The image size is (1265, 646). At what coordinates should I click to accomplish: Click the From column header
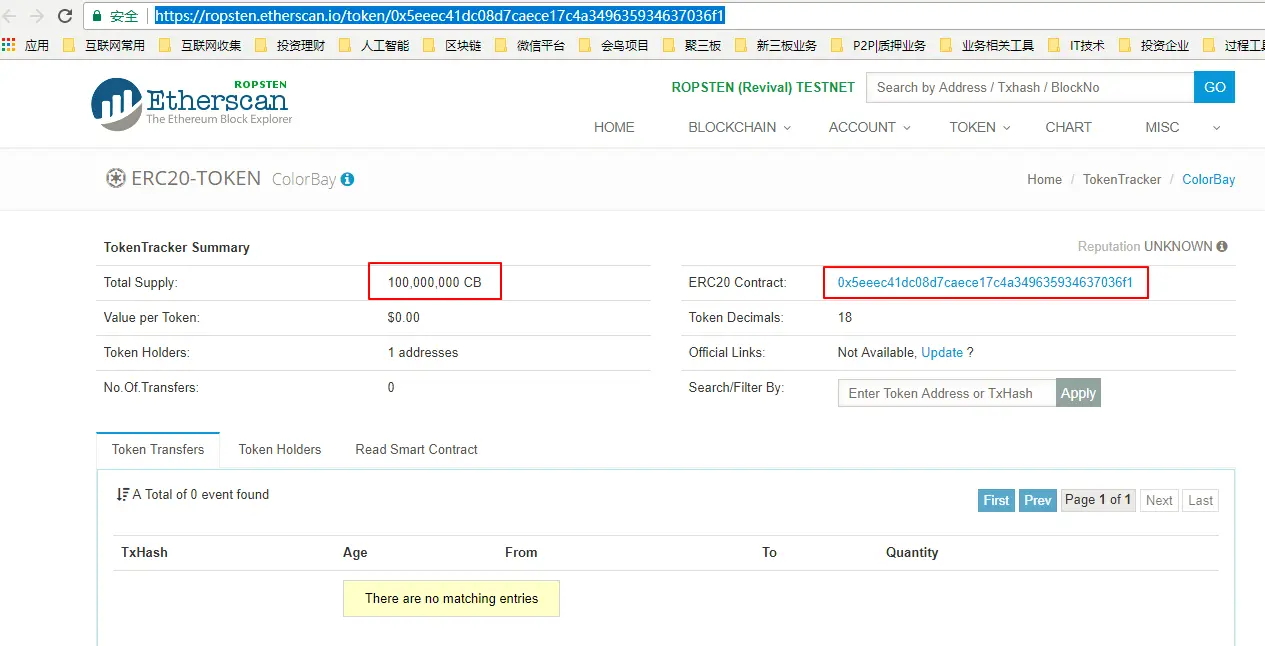coord(521,552)
